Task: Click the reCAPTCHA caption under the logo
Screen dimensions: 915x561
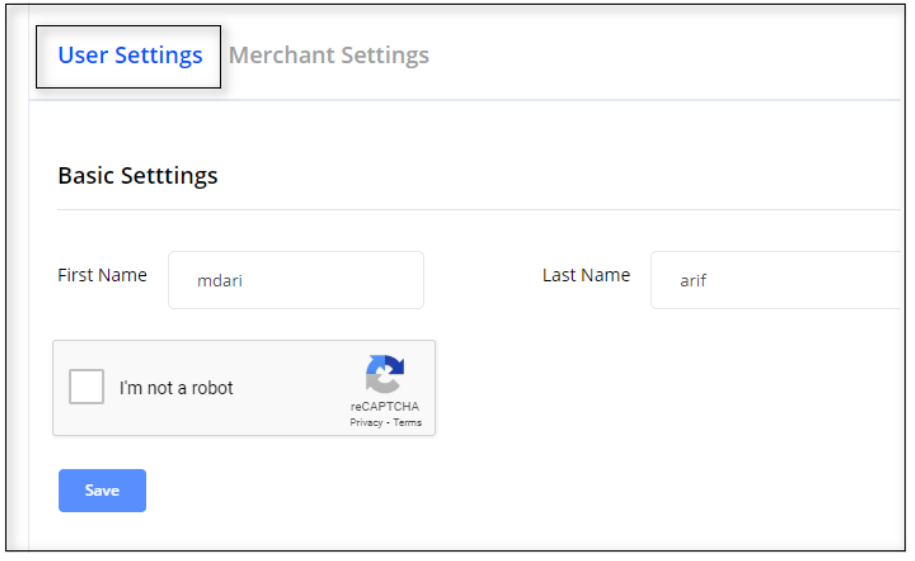Action: pyautogui.click(x=385, y=407)
